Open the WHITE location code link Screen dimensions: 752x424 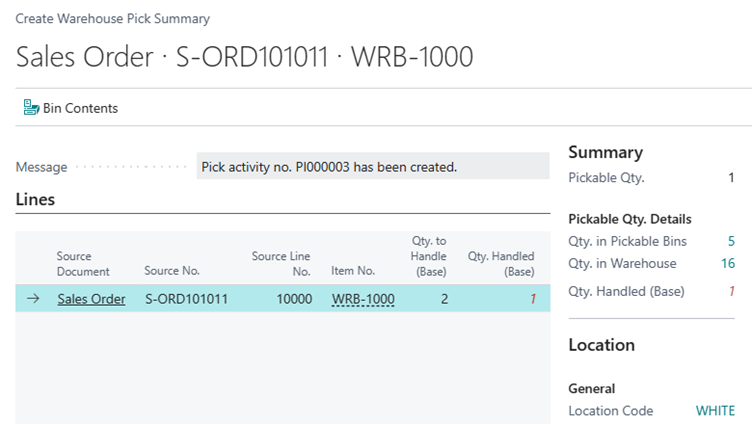click(x=715, y=411)
